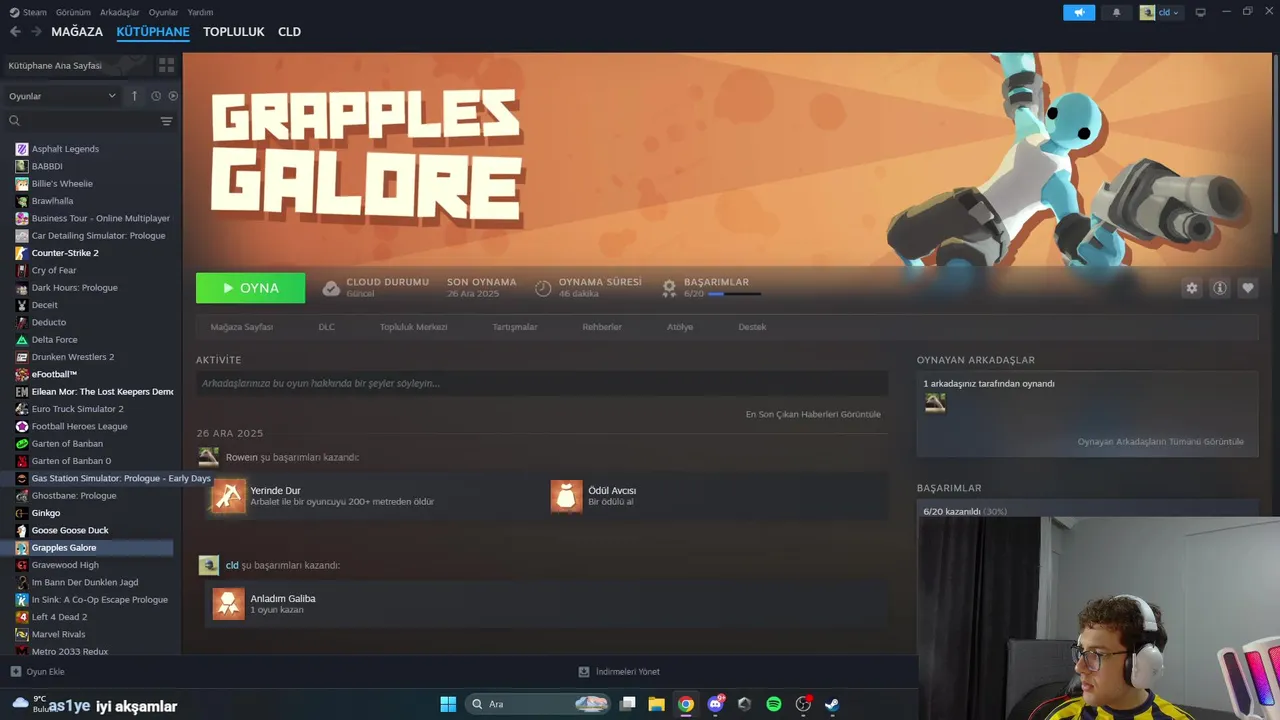The height and width of the screenshot is (720, 1280).
Task: Open the Tartışmalar tab
Action: pyautogui.click(x=515, y=327)
